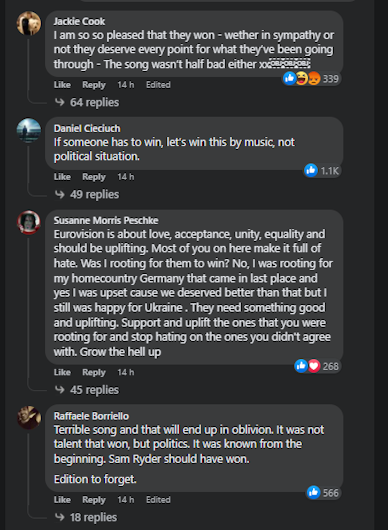The width and height of the screenshot is (388, 530).
Task: Expand the 64 replies thread
Action: (x=87, y=102)
